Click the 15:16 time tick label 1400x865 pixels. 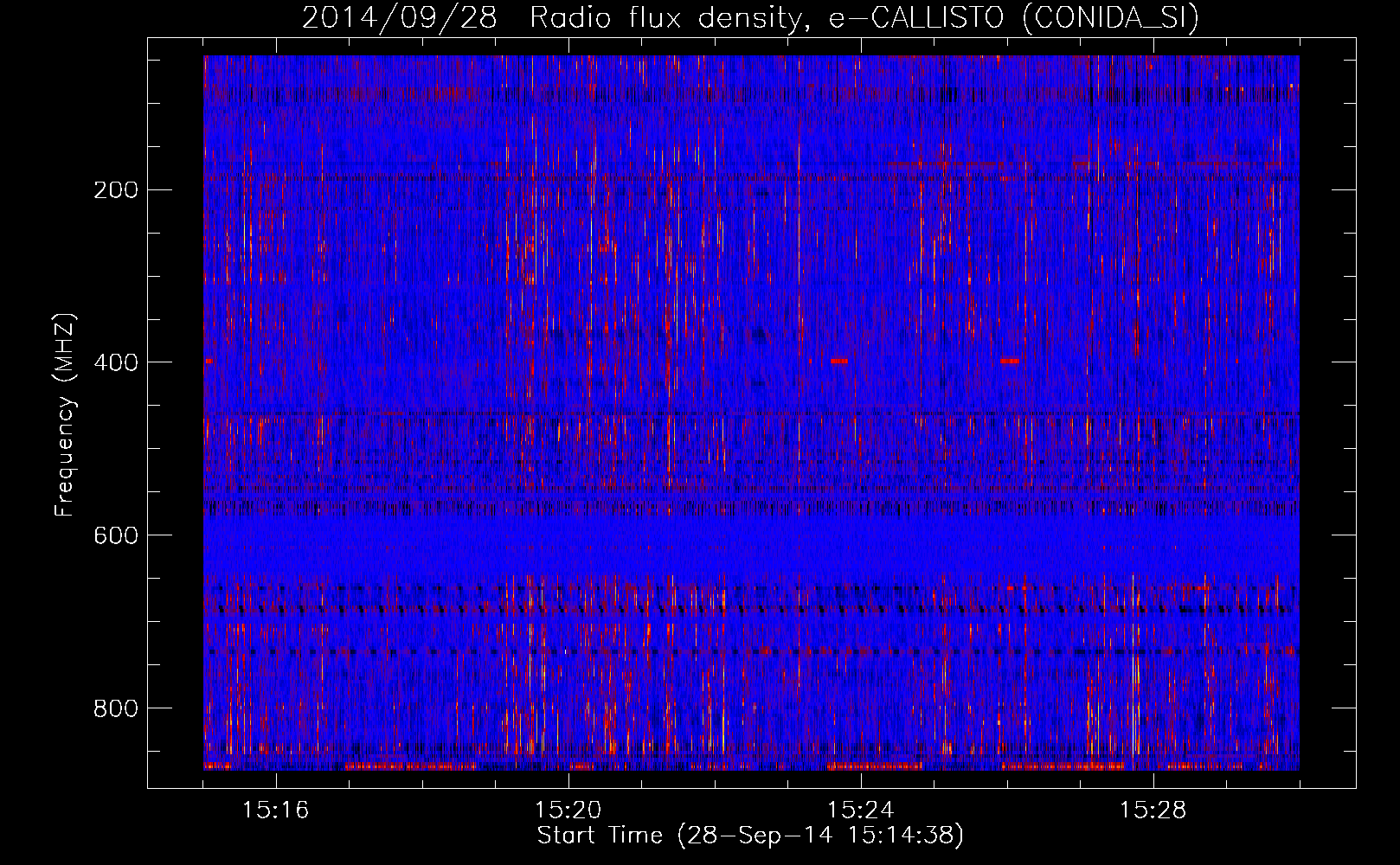[276, 811]
